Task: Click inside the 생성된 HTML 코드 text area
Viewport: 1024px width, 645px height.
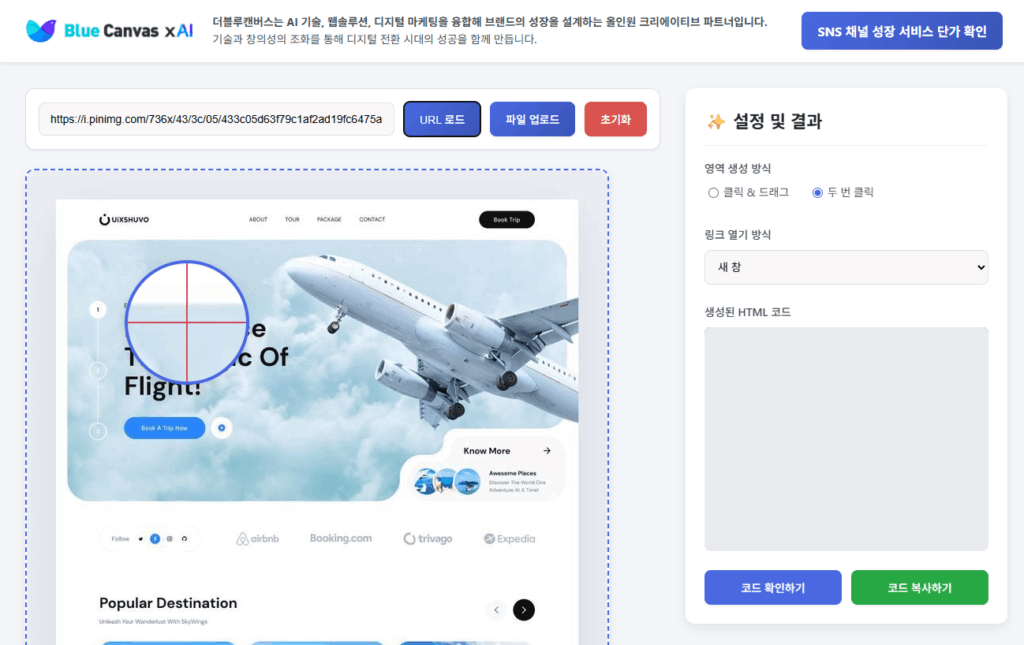Action: (x=846, y=439)
